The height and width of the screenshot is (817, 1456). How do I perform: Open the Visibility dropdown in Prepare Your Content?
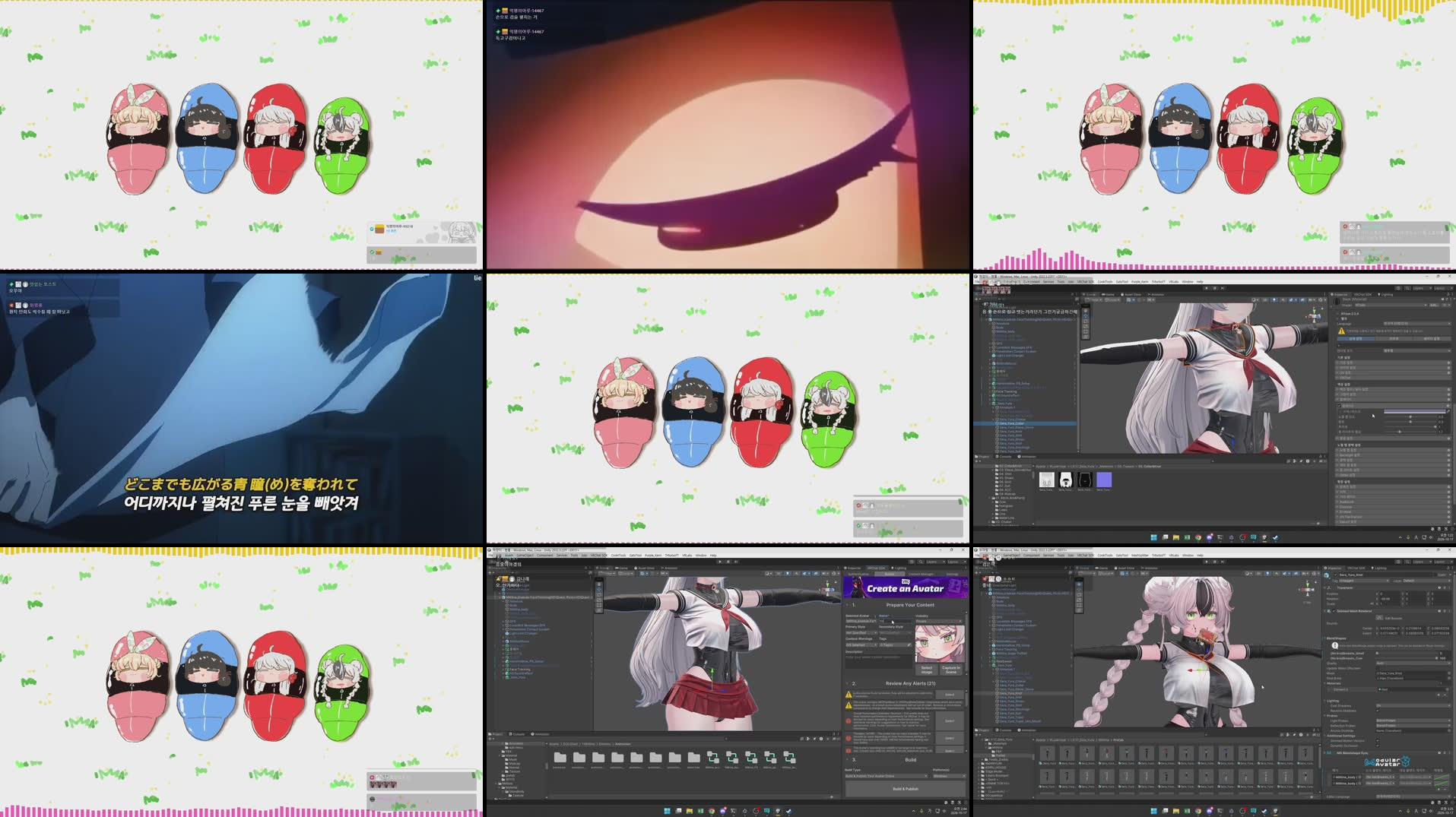939,621
